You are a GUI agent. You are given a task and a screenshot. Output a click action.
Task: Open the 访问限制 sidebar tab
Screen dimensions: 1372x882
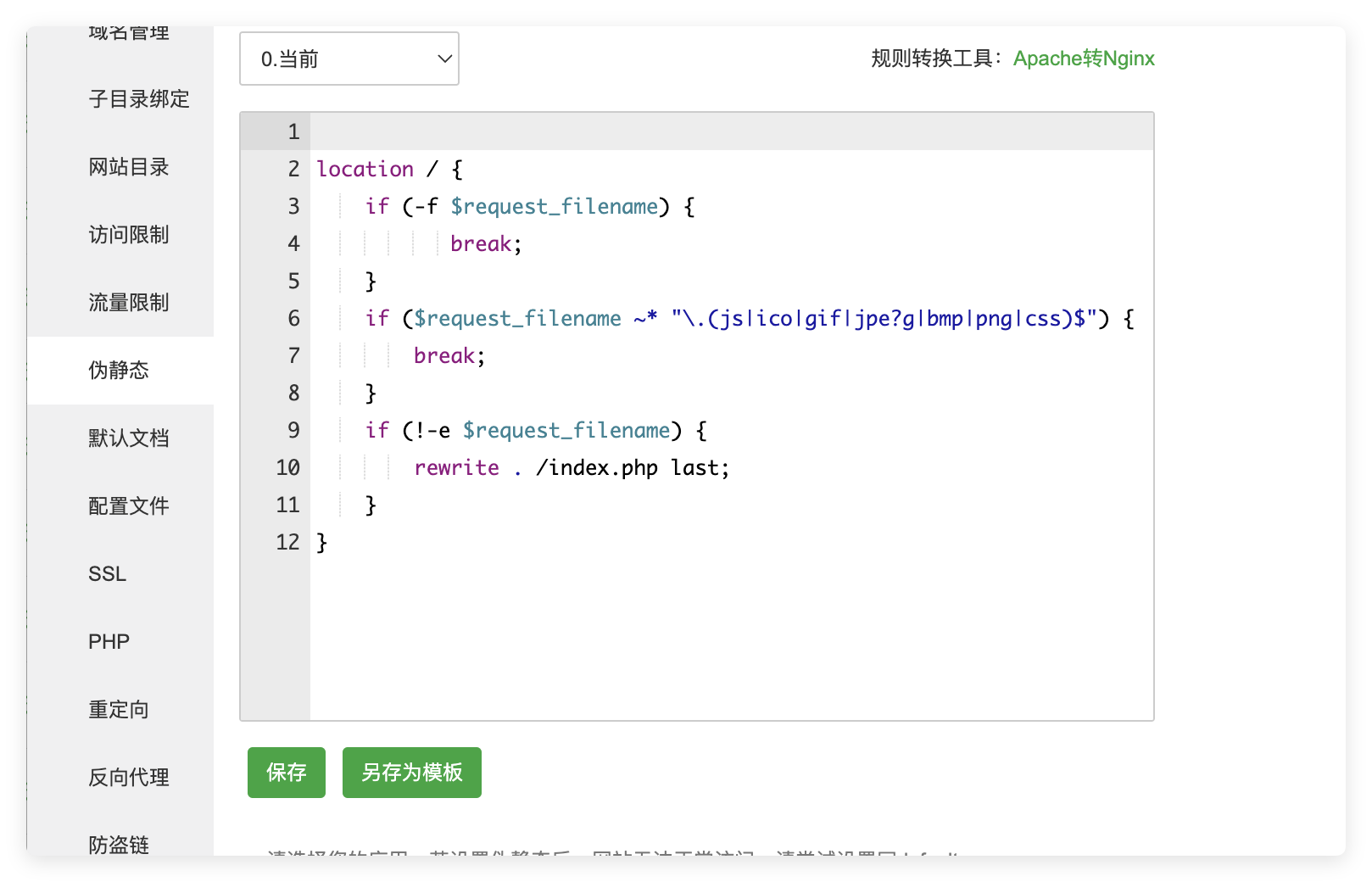point(120,235)
